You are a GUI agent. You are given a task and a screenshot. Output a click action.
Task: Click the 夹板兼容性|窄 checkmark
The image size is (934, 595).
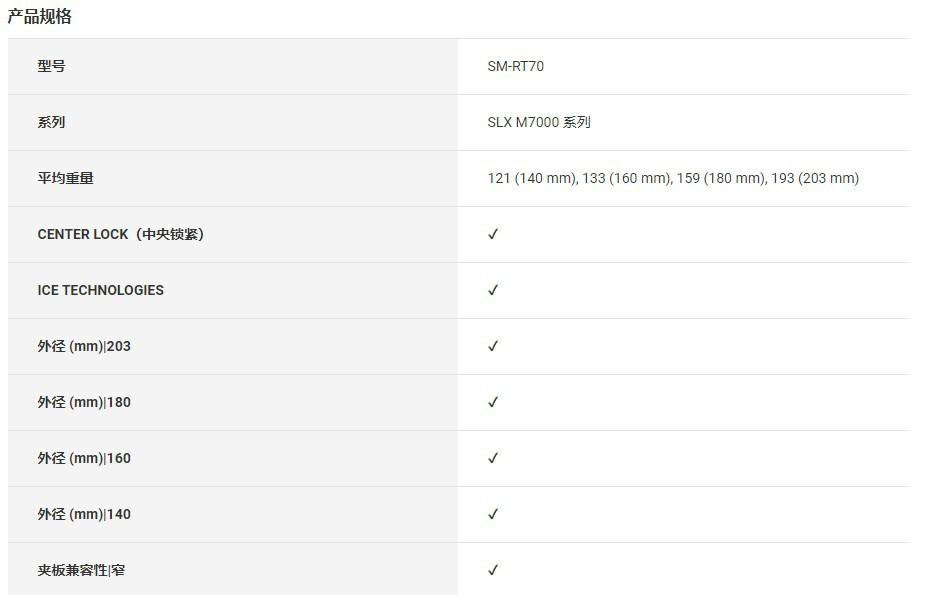point(493,570)
